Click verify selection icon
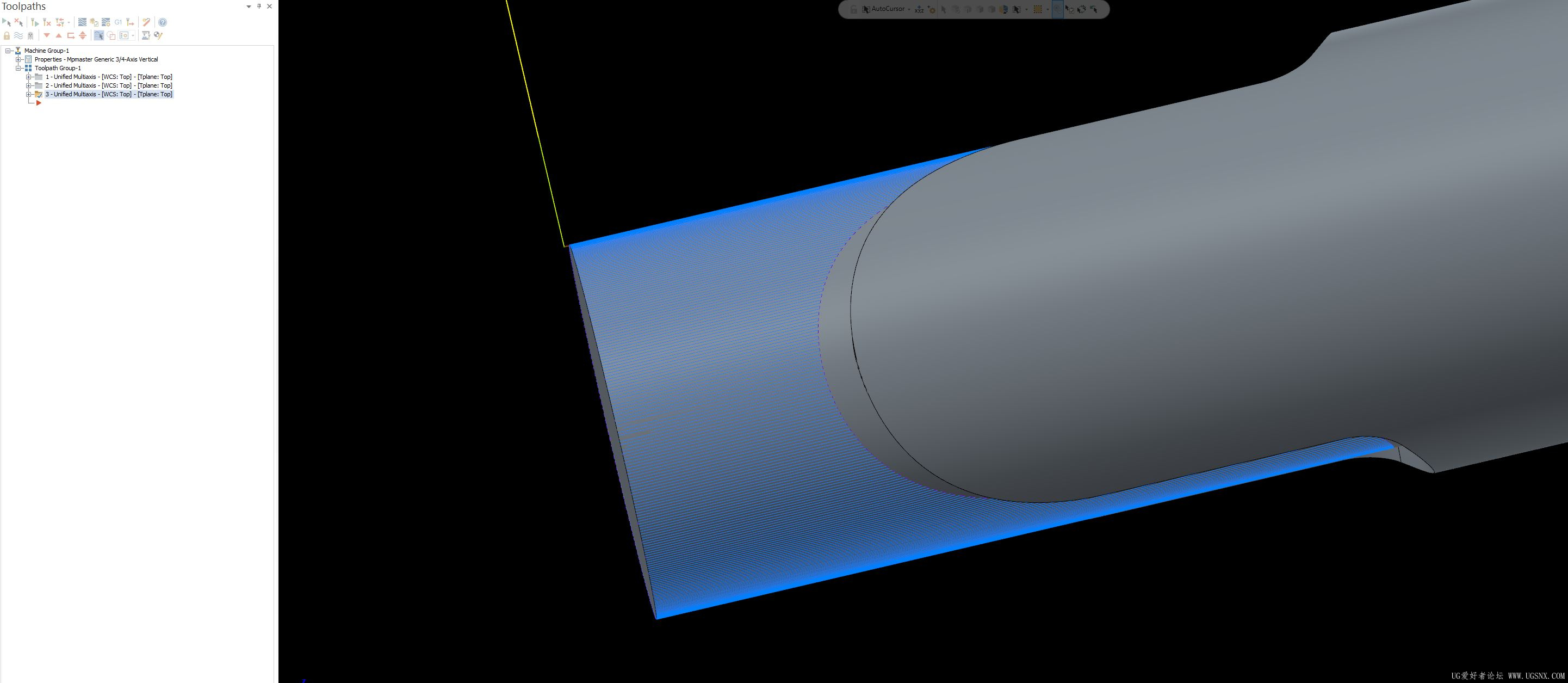Viewport: 1568px width, 683px height. point(1070,9)
